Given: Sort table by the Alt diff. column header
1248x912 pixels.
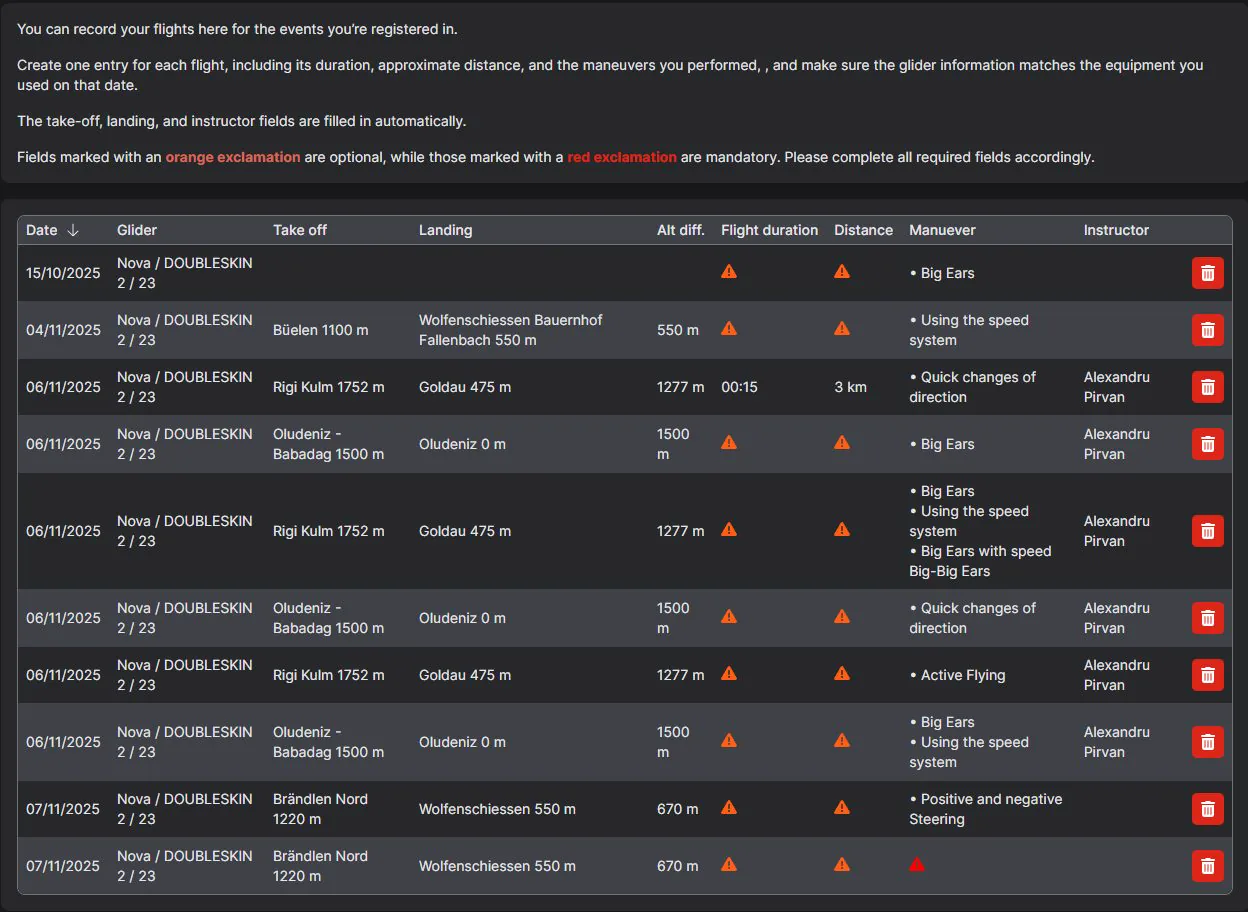Looking at the screenshot, I should [681, 230].
